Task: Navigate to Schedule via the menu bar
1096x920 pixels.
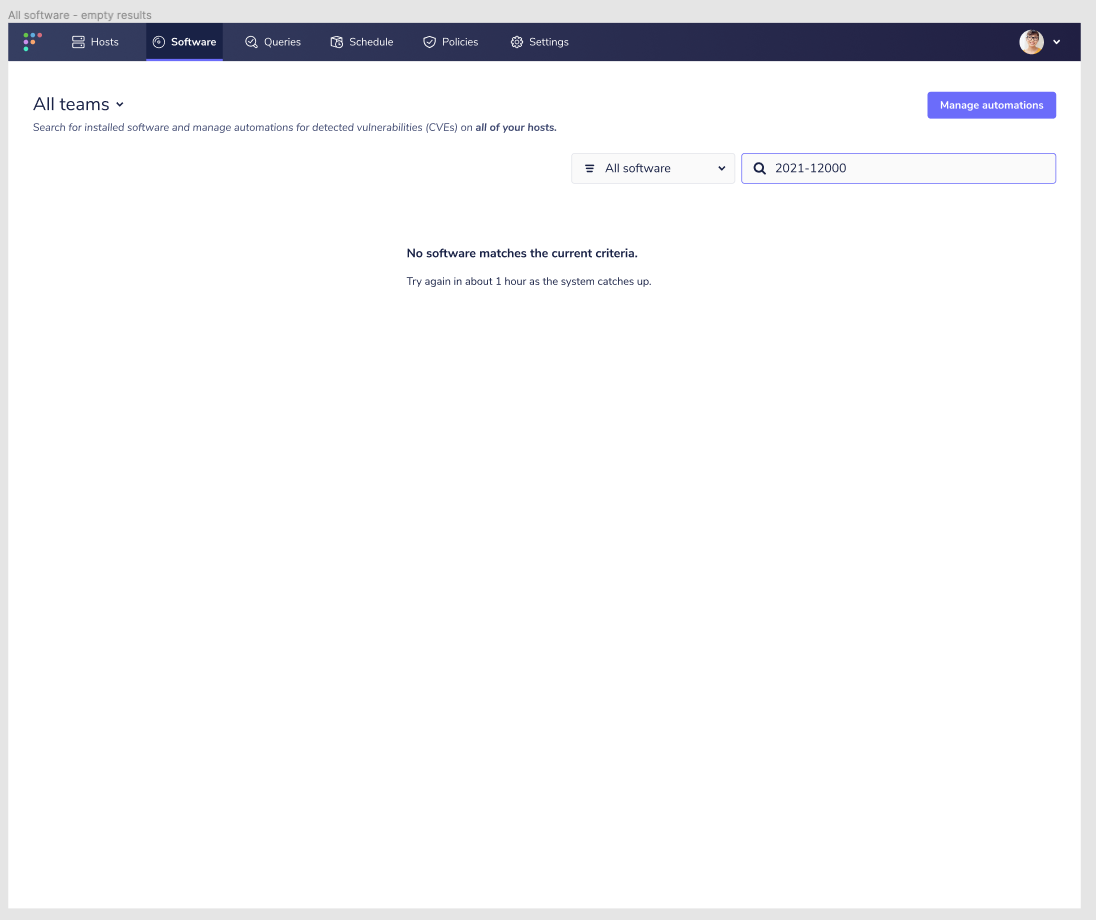Action: 362,41
